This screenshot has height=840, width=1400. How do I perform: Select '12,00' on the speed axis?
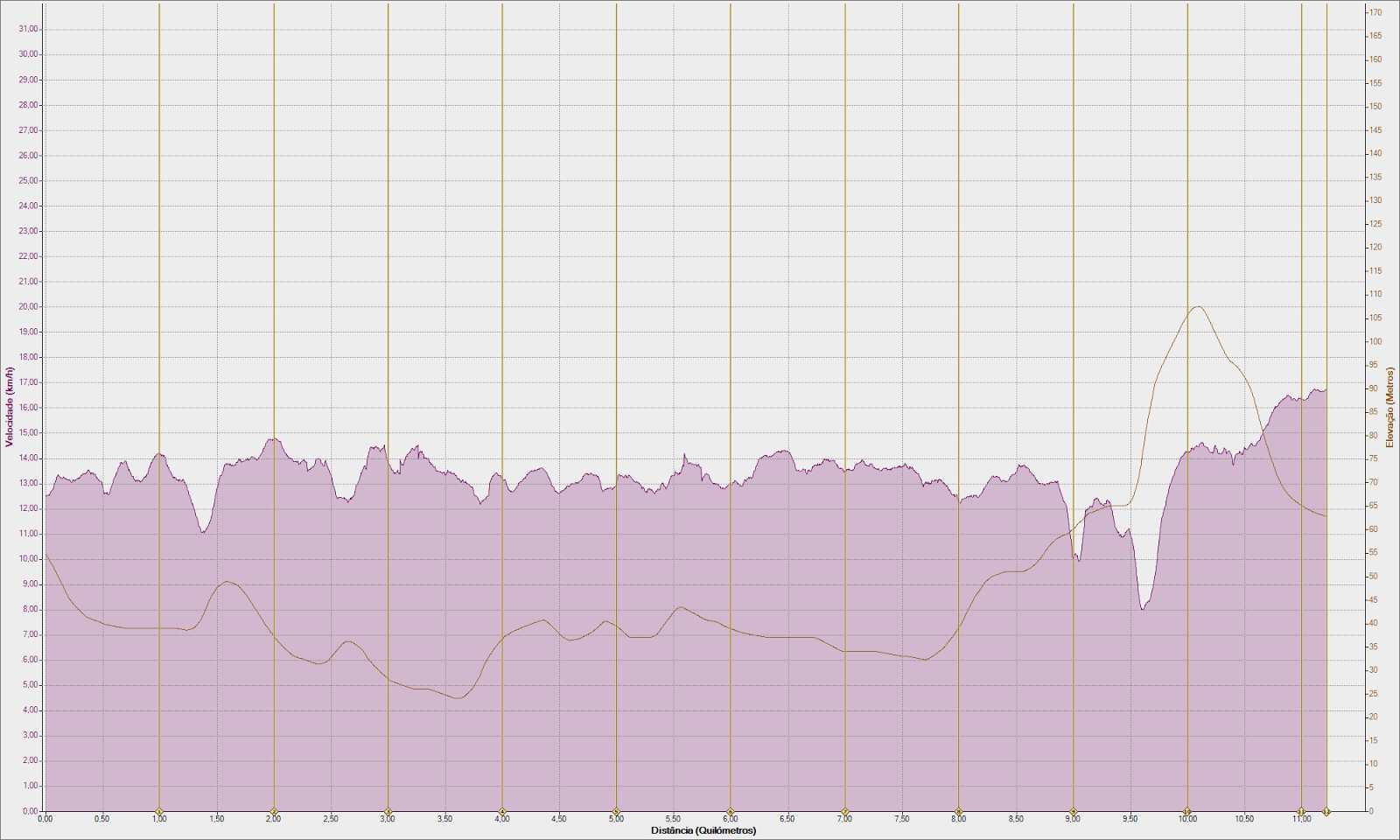29,509
